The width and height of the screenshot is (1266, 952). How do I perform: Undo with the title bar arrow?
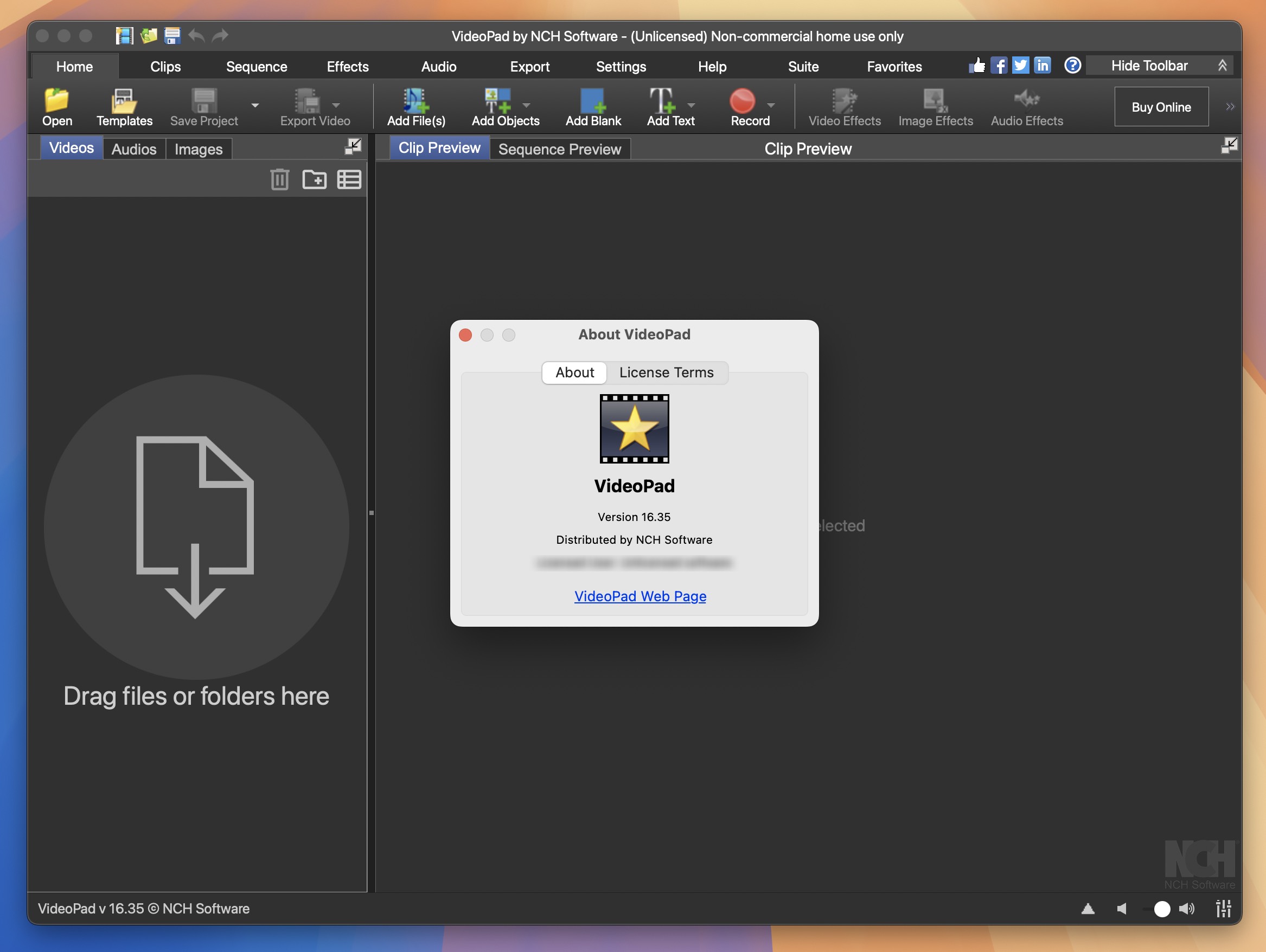pyautogui.click(x=196, y=36)
